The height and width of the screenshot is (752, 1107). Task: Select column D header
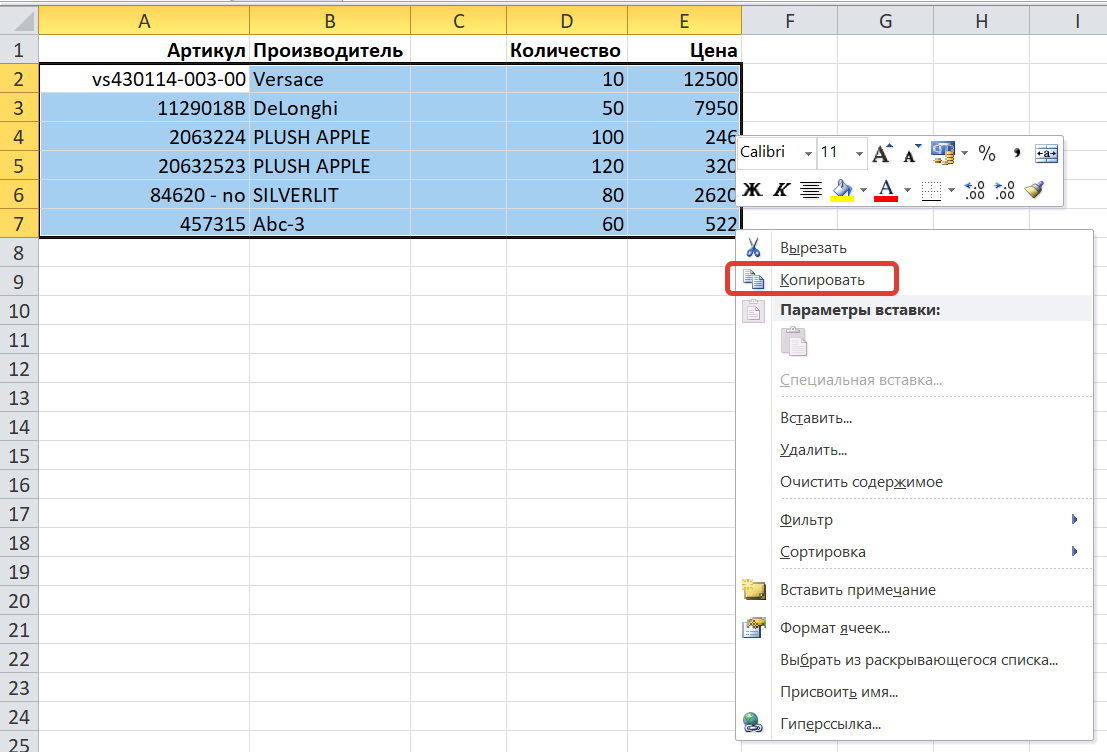point(567,20)
